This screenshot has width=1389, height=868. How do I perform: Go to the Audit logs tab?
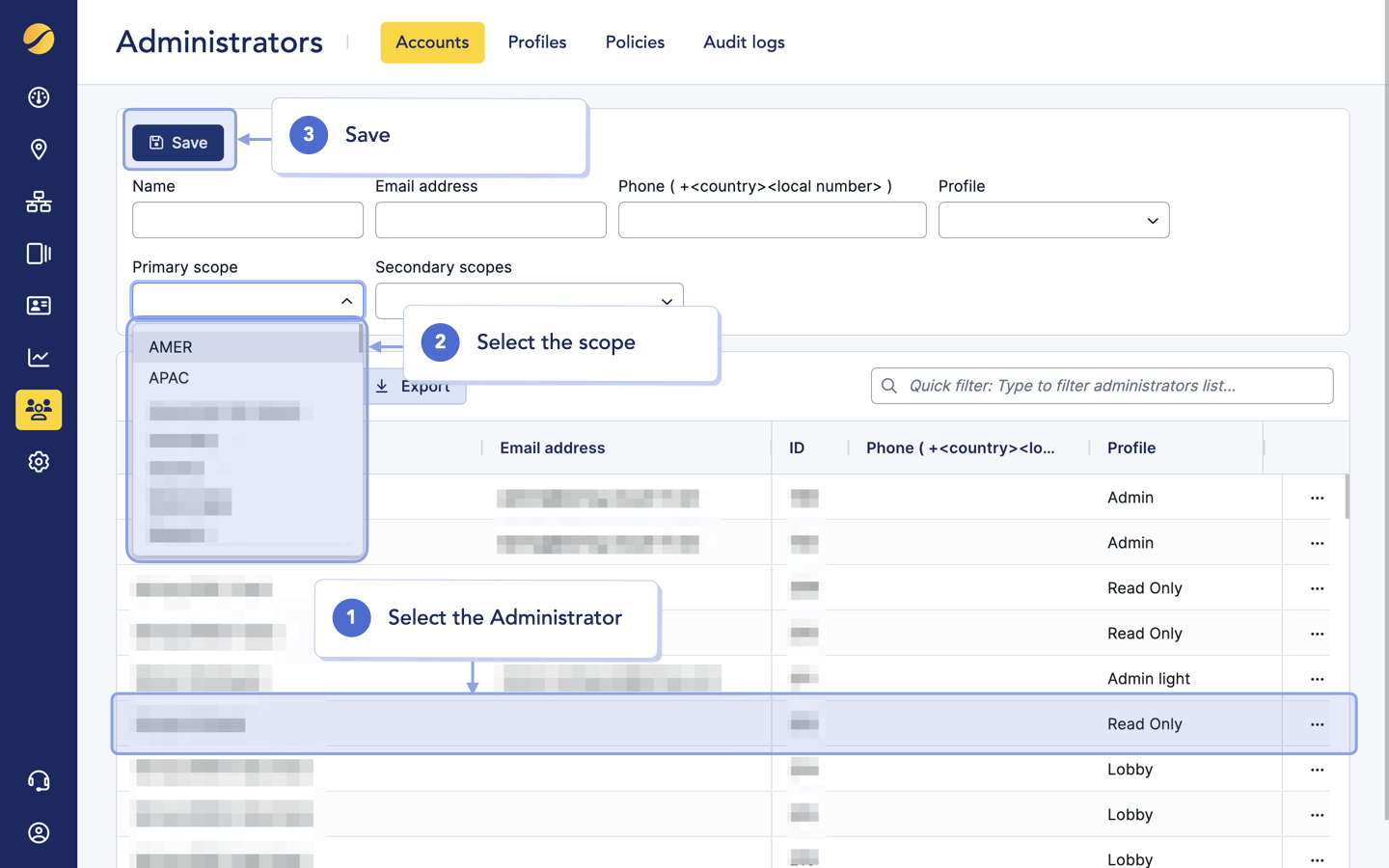coord(744,42)
